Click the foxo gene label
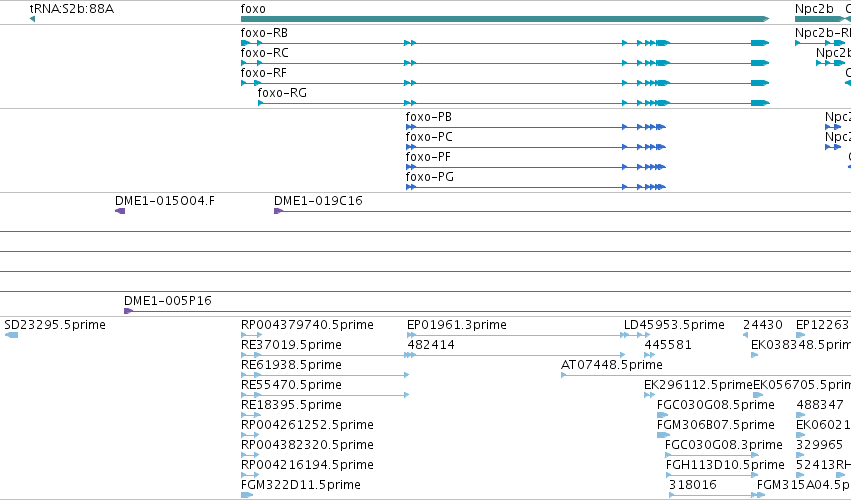Image resolution: width=851 pixels, height=500 pixels. (253, 9)
